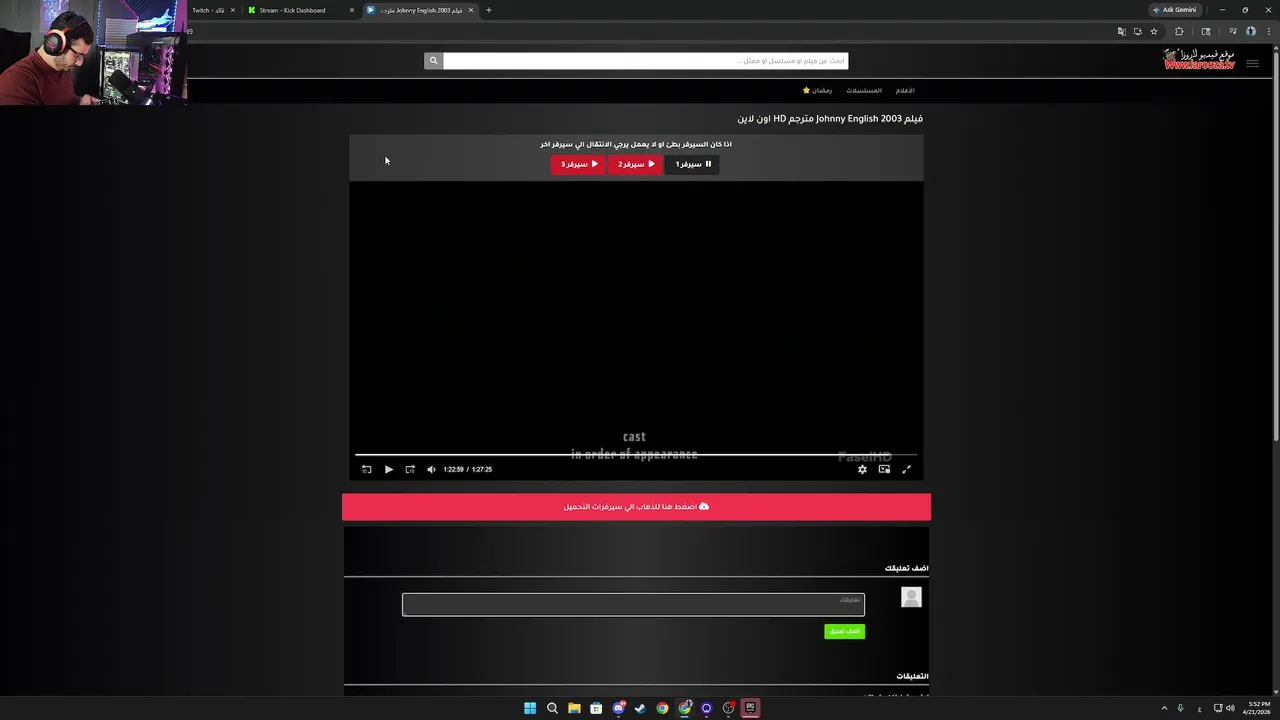Open the رمضان menu item
The width and height of the screenshot is (1280, 720).
[x=817, y=91]
